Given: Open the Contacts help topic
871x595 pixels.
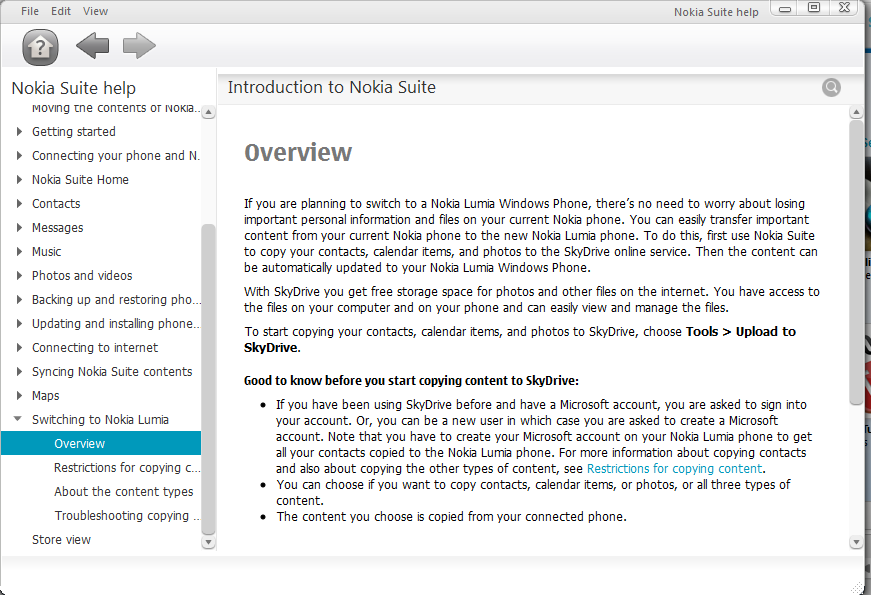Looking at the screenshot, I should click(56, 203).
